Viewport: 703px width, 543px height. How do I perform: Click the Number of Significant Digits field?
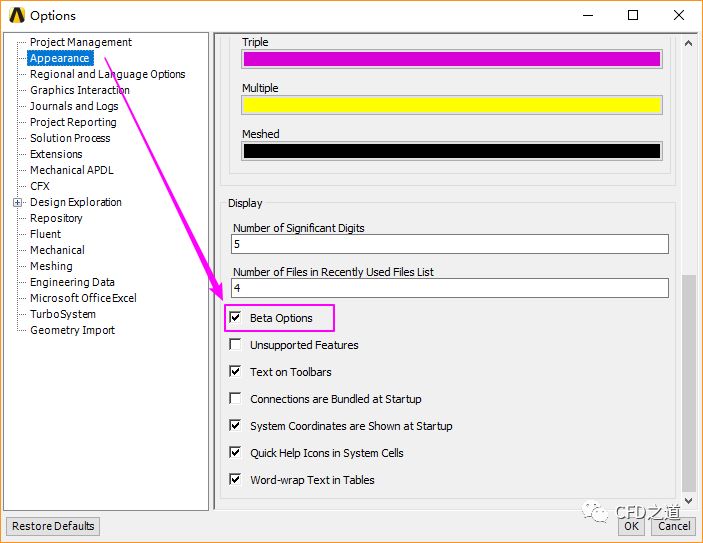pyautogui.click(x=450, y=244)
